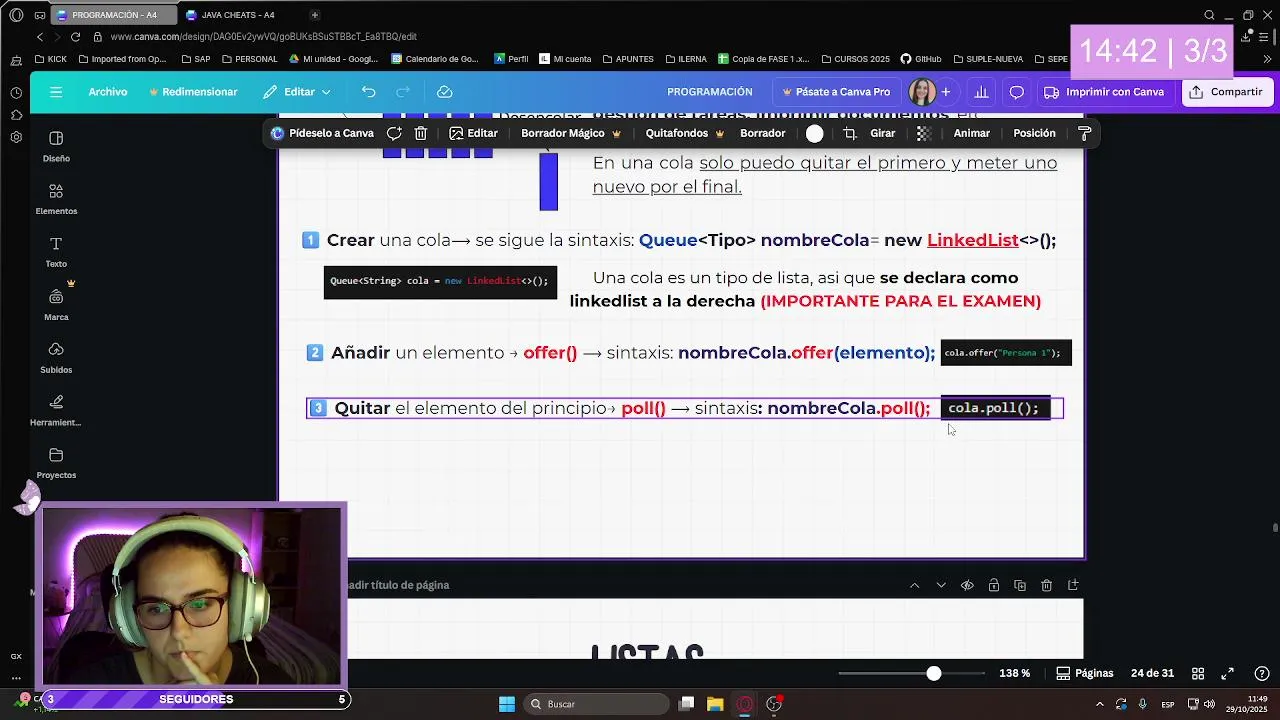Open a new browser tab
Viewport: 1280px width, 720px height.
315,15
